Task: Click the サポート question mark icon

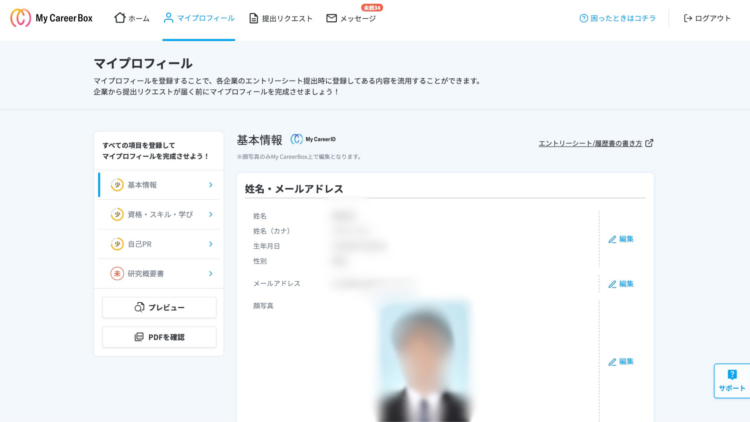Action: (732, 374)
